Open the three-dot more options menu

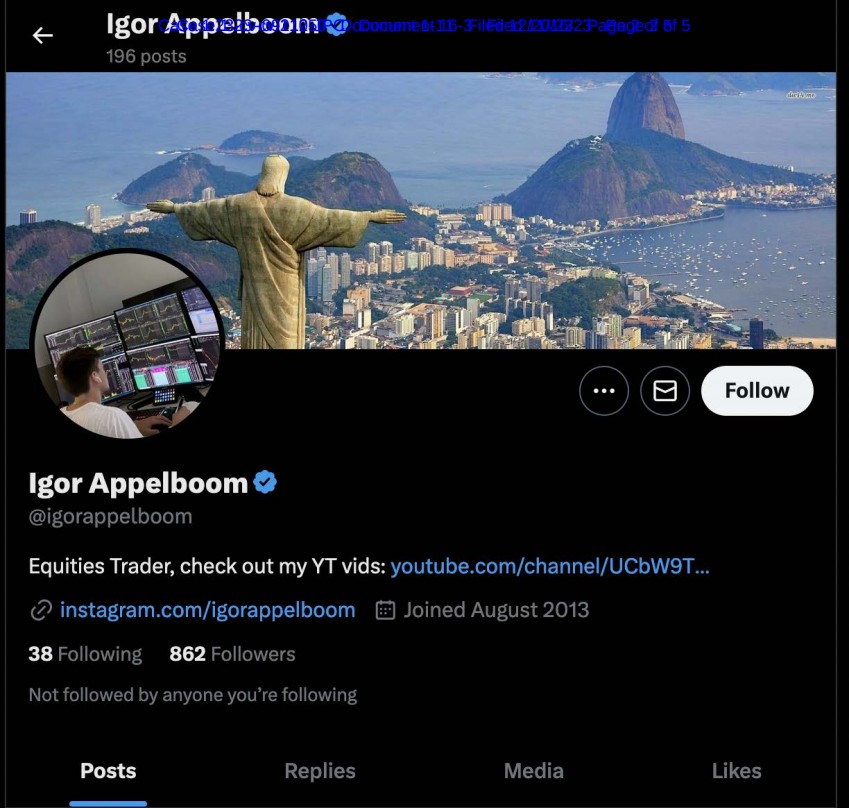point(604,390)
